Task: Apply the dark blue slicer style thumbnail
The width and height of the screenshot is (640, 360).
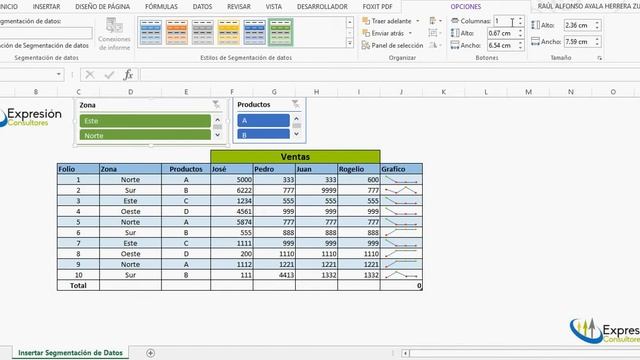Action: click(x=254, y=32)
